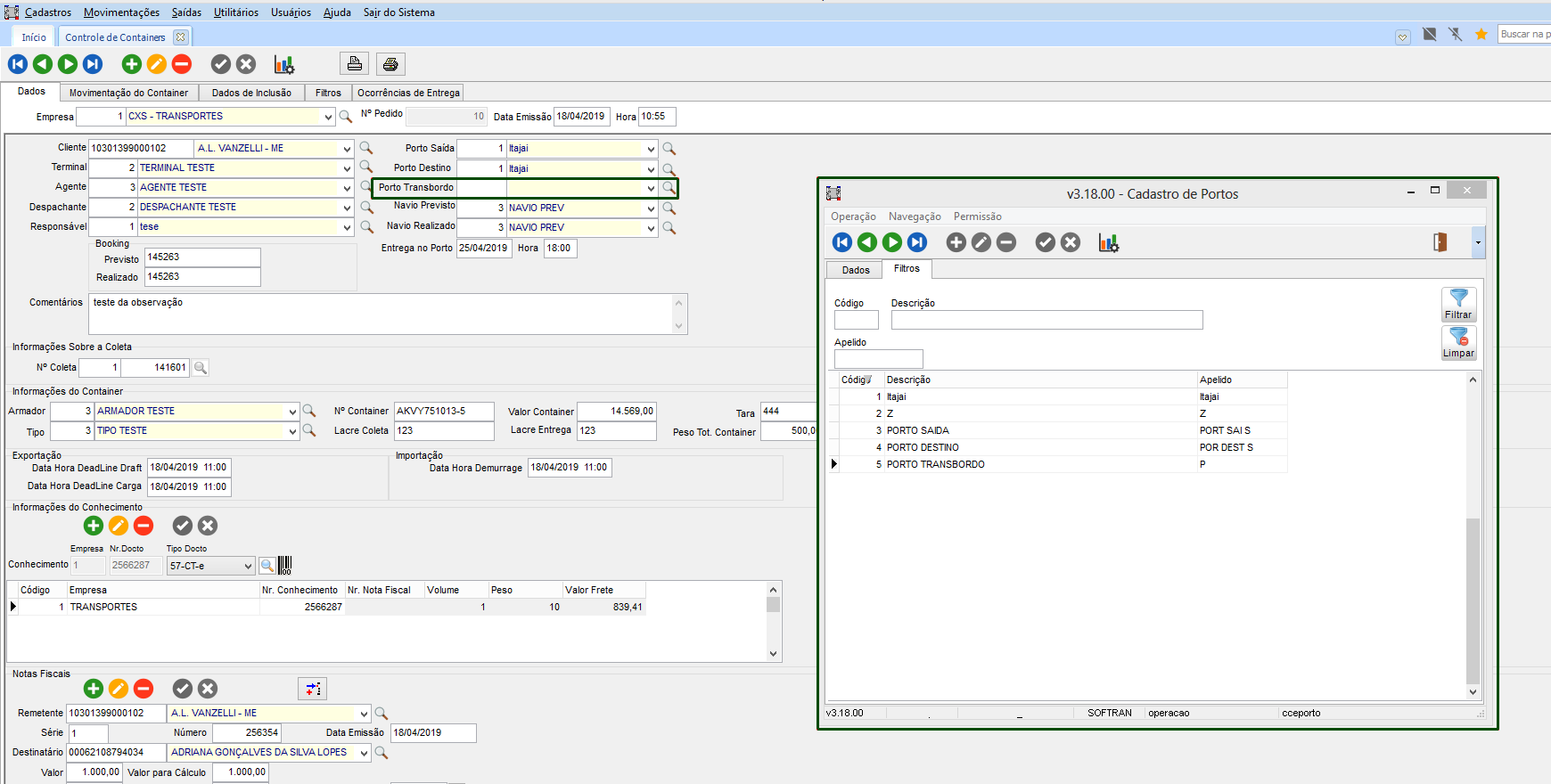Select the Dados tab in Portos window
The height and width of the screenshot is (784, 1551).
856,270
